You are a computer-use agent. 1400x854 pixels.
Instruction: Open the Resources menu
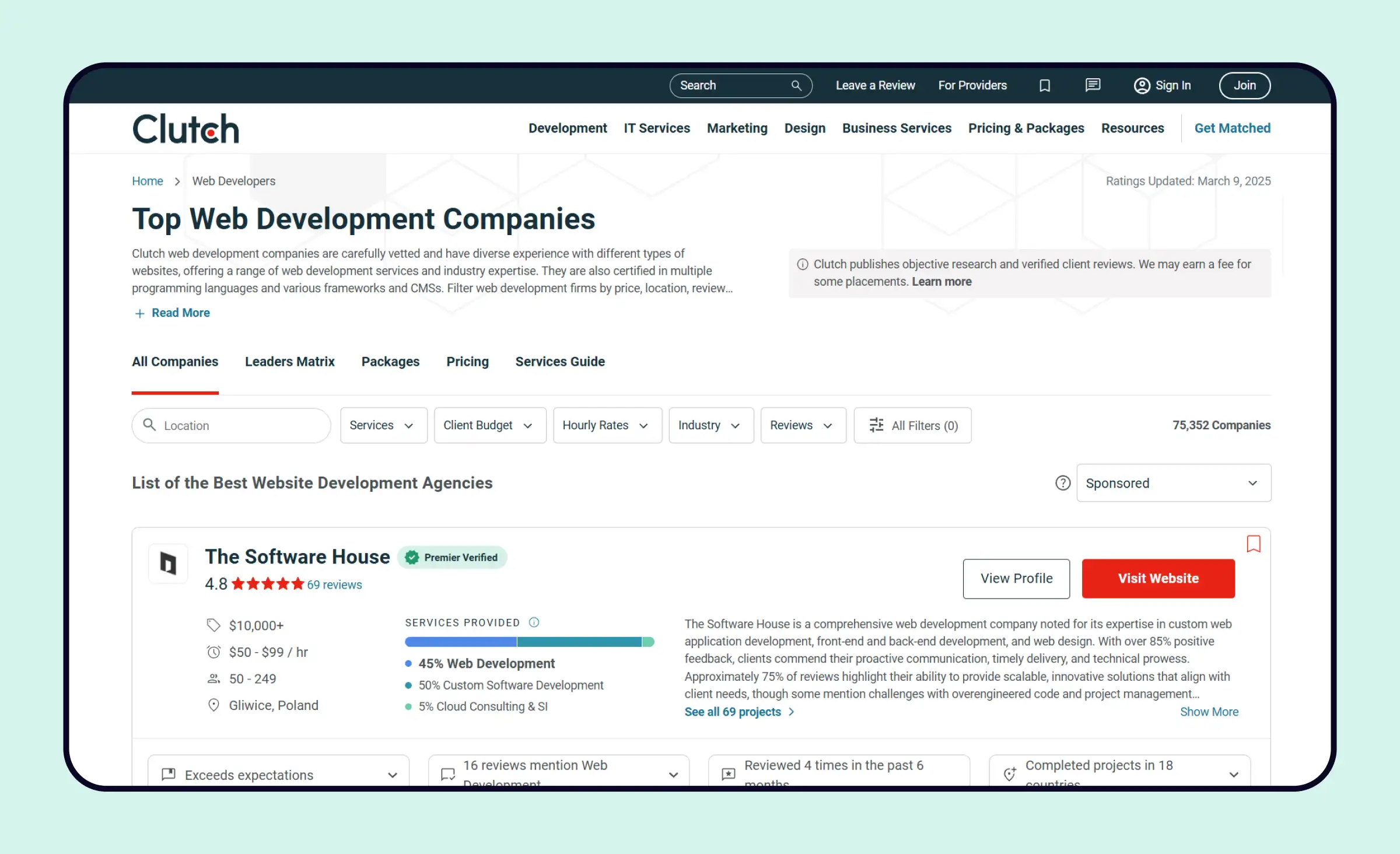click(1132, 128)
